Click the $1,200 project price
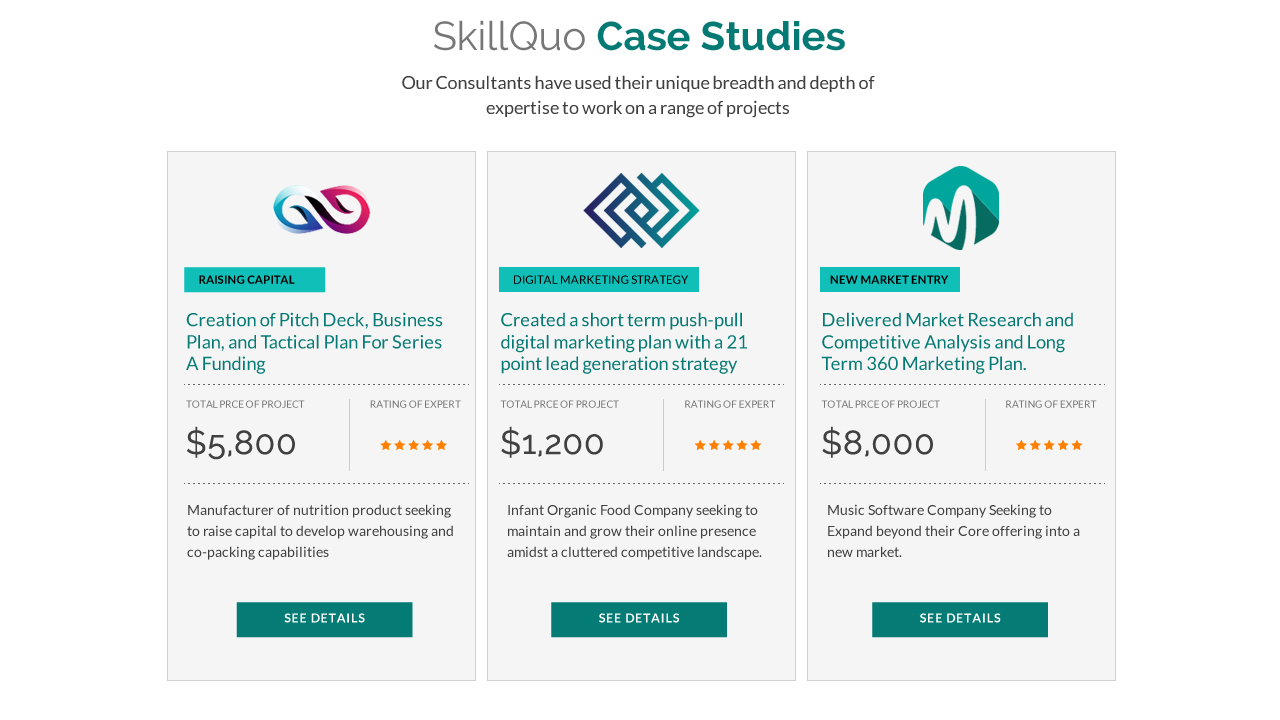 (x=552, y=443)
